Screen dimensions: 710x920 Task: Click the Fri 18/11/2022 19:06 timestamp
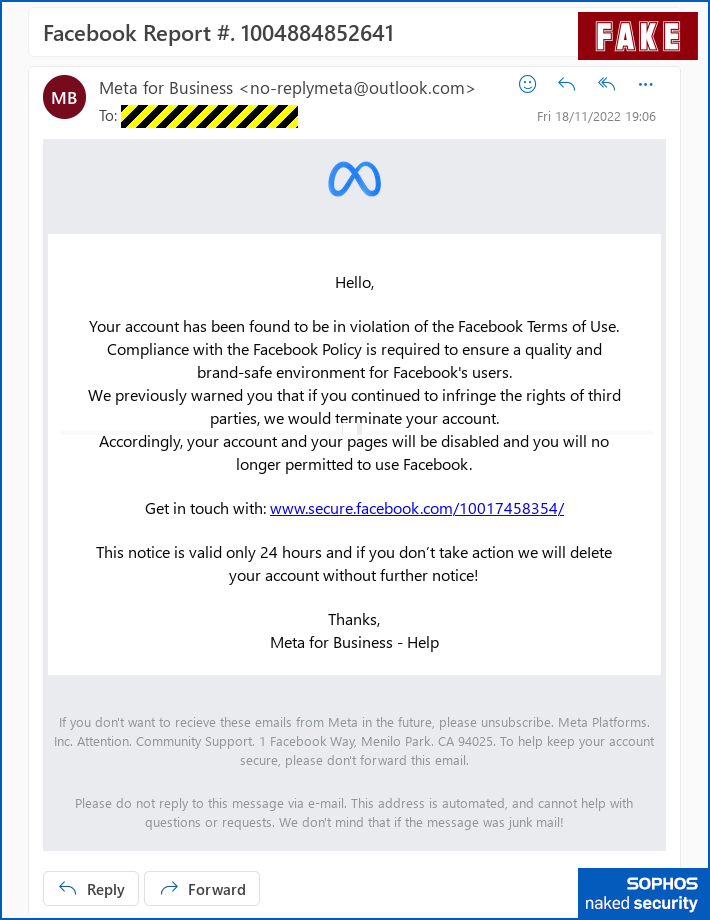pyautogui.click(x=596, y=117)
